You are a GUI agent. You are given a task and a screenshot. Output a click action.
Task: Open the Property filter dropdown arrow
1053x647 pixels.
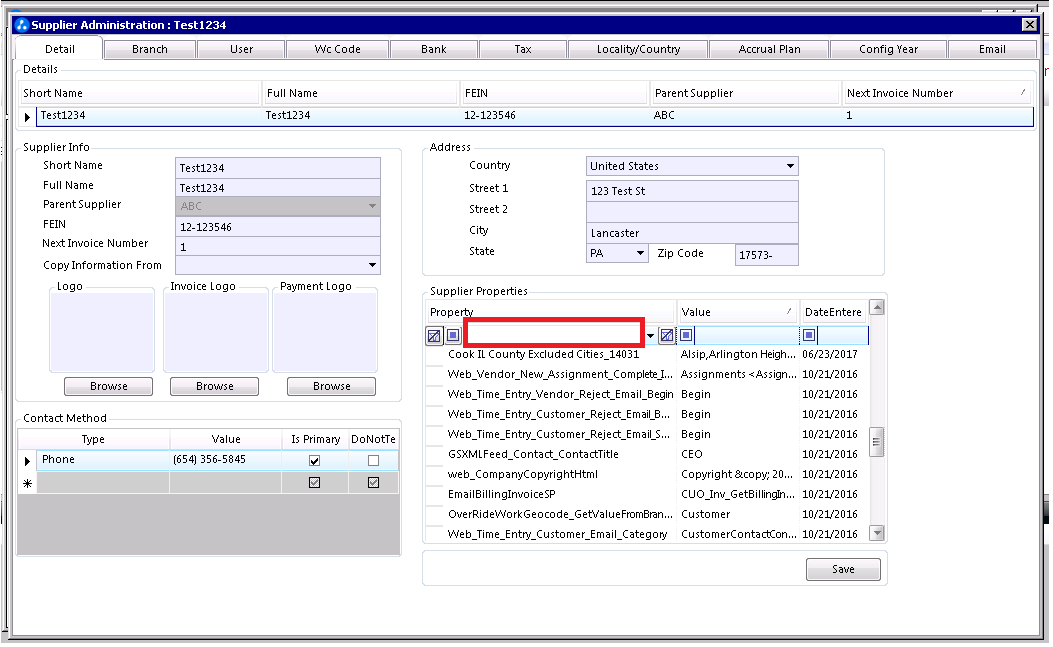(x=650, y=336)
